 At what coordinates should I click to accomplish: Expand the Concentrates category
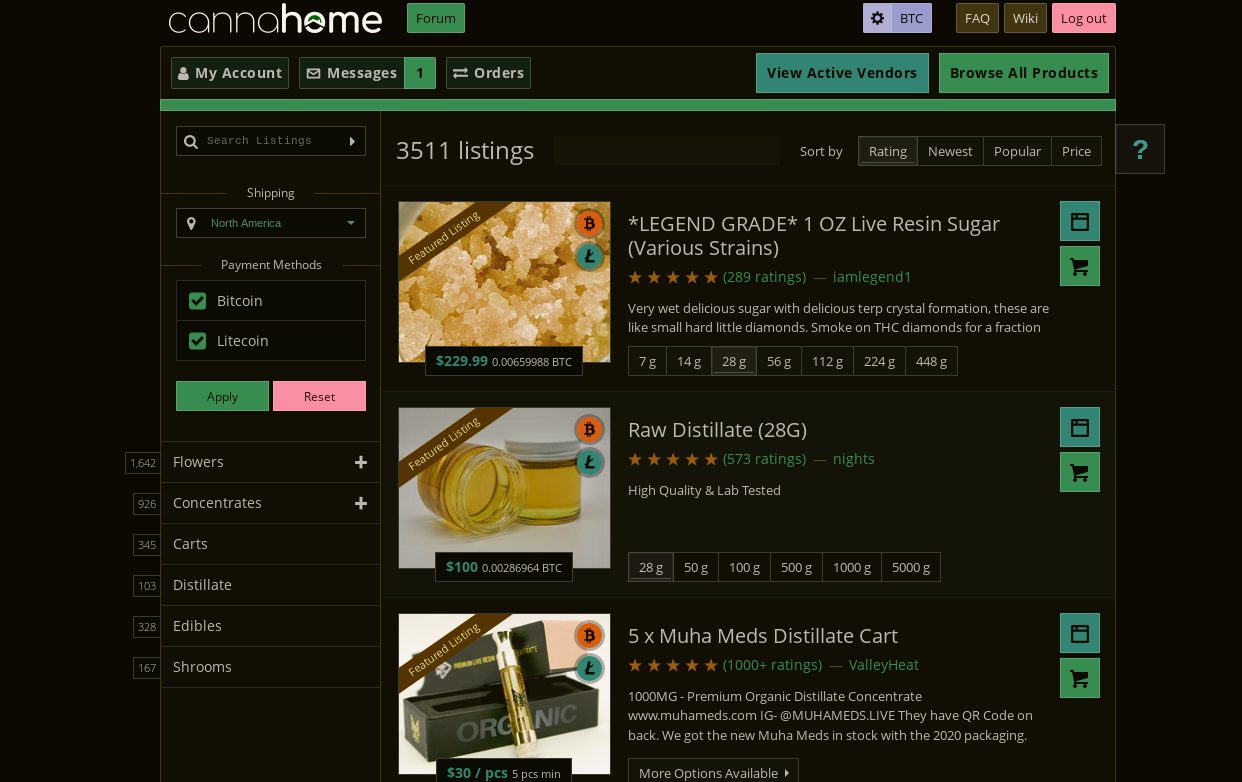point(361,503)
